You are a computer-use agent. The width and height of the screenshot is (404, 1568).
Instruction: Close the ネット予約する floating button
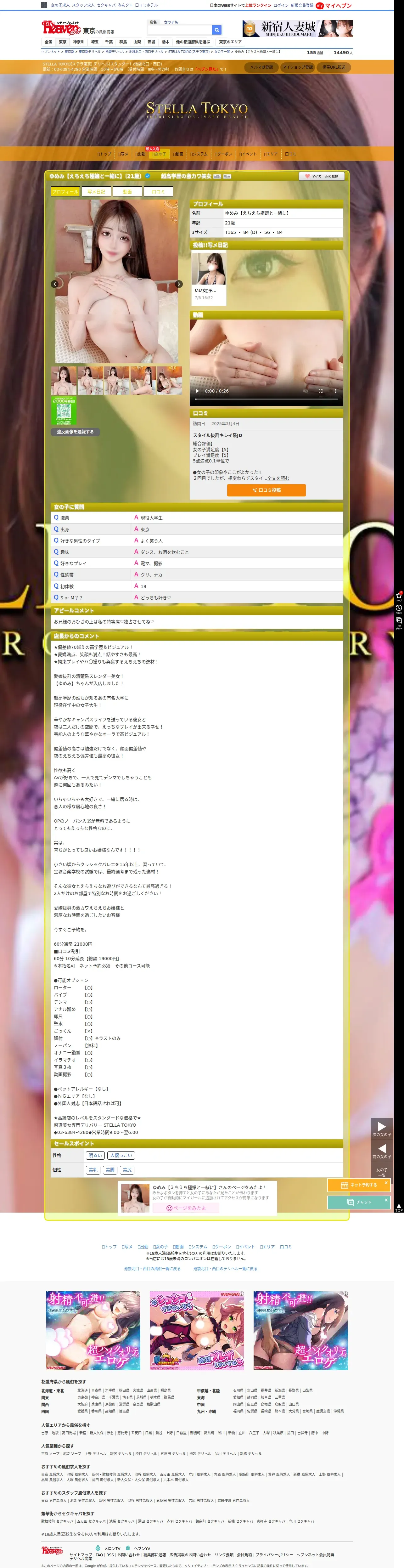tap(386, 1183)
